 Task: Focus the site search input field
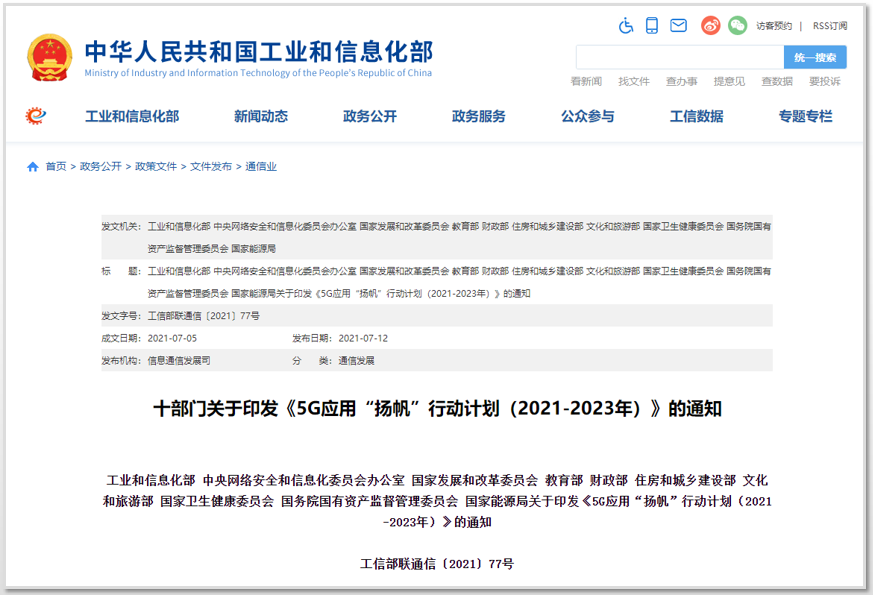(680, 57)
